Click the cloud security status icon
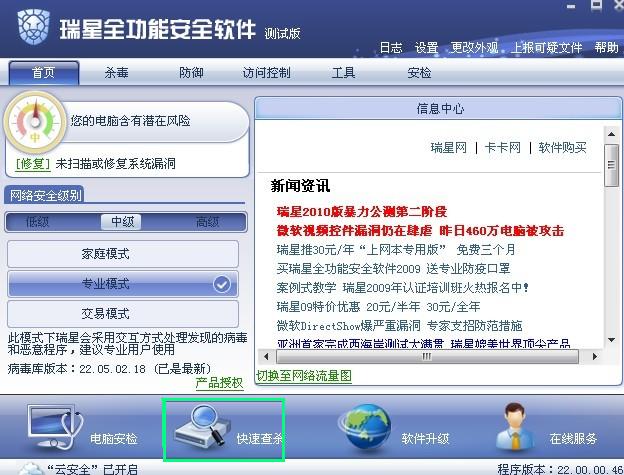 [30, 469]
